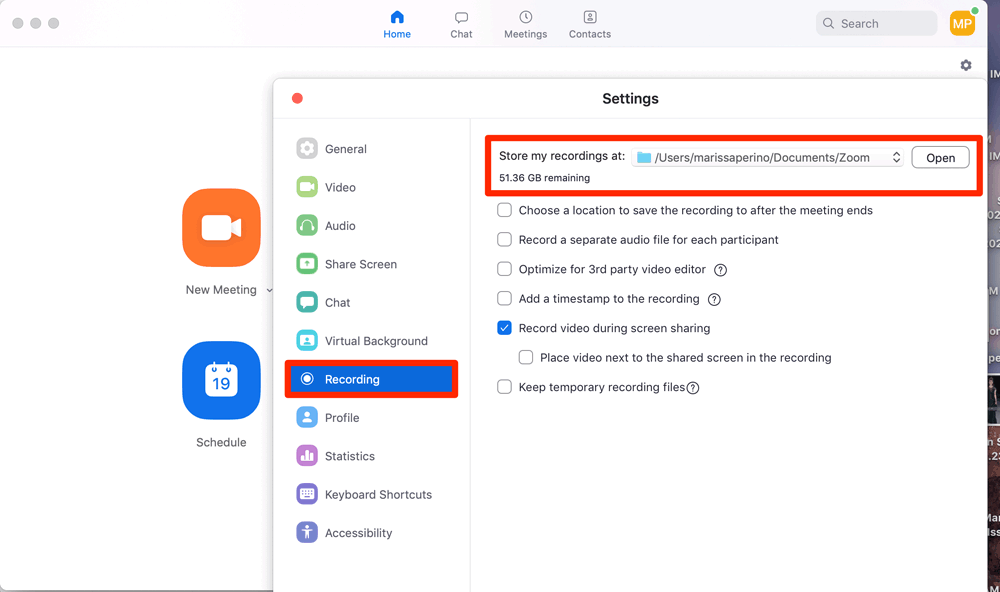Image resolution: width=1000 pixels, height=592 pixels.
Task: Enable Record a separate audio file per participant
Action: point(504,239)
